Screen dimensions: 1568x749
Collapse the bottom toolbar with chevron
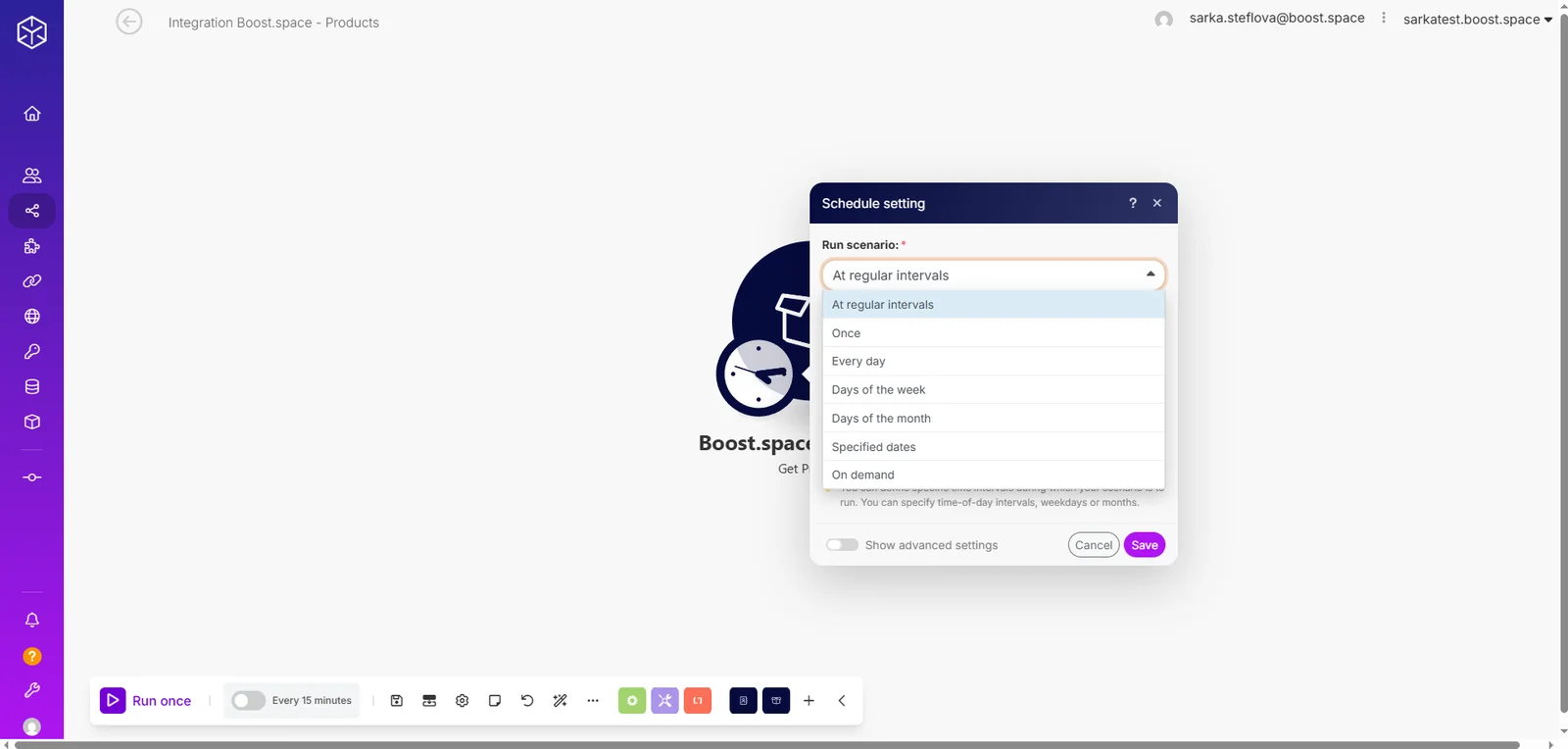point(842,701)
